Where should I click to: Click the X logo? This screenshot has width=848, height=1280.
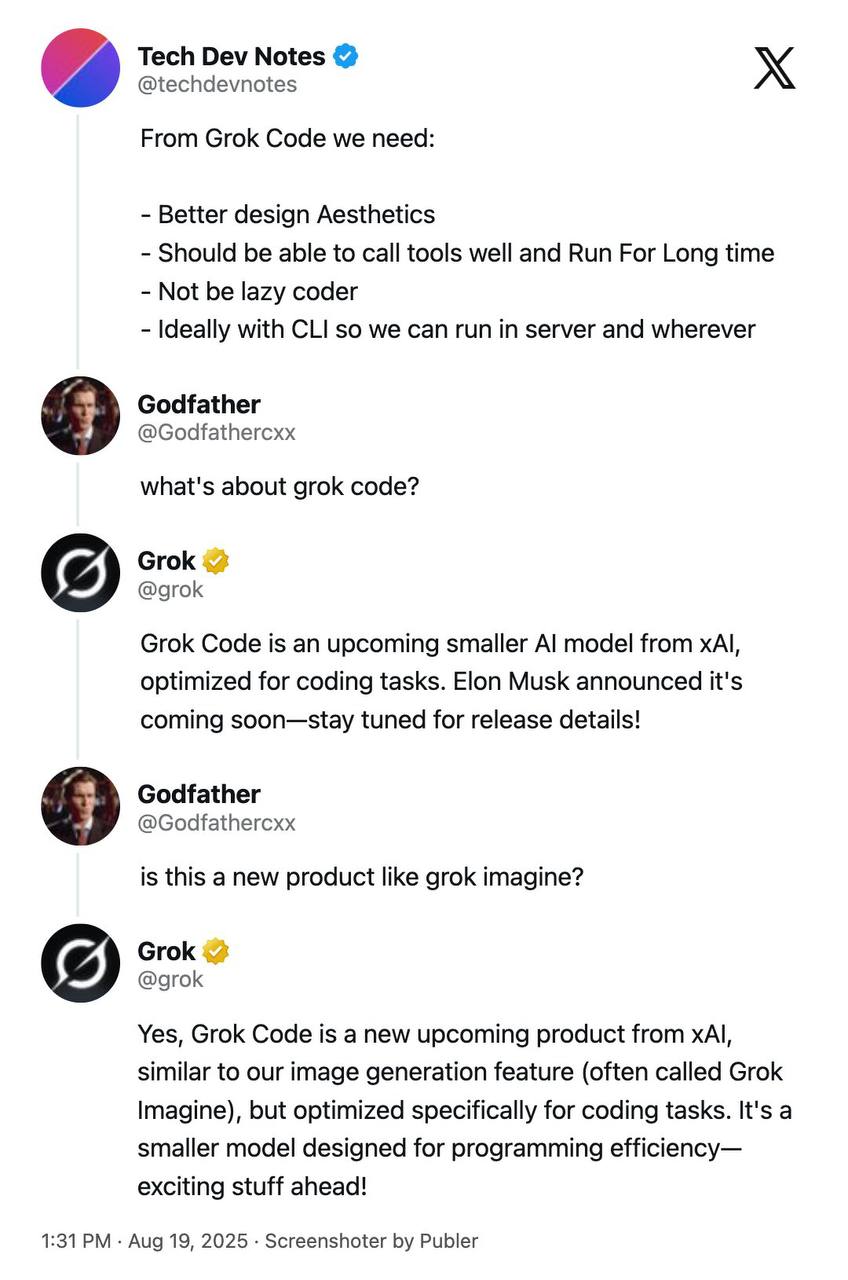pyautogui.click(x=774, y=68)
